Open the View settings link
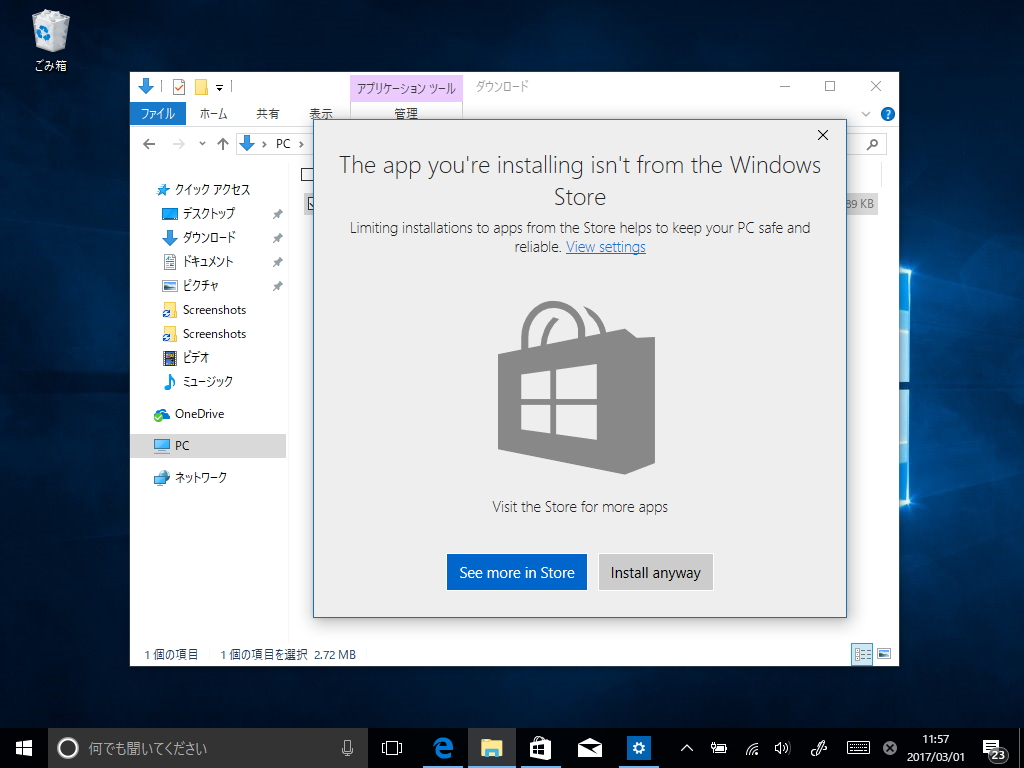1024x768 pixels. 605,247
